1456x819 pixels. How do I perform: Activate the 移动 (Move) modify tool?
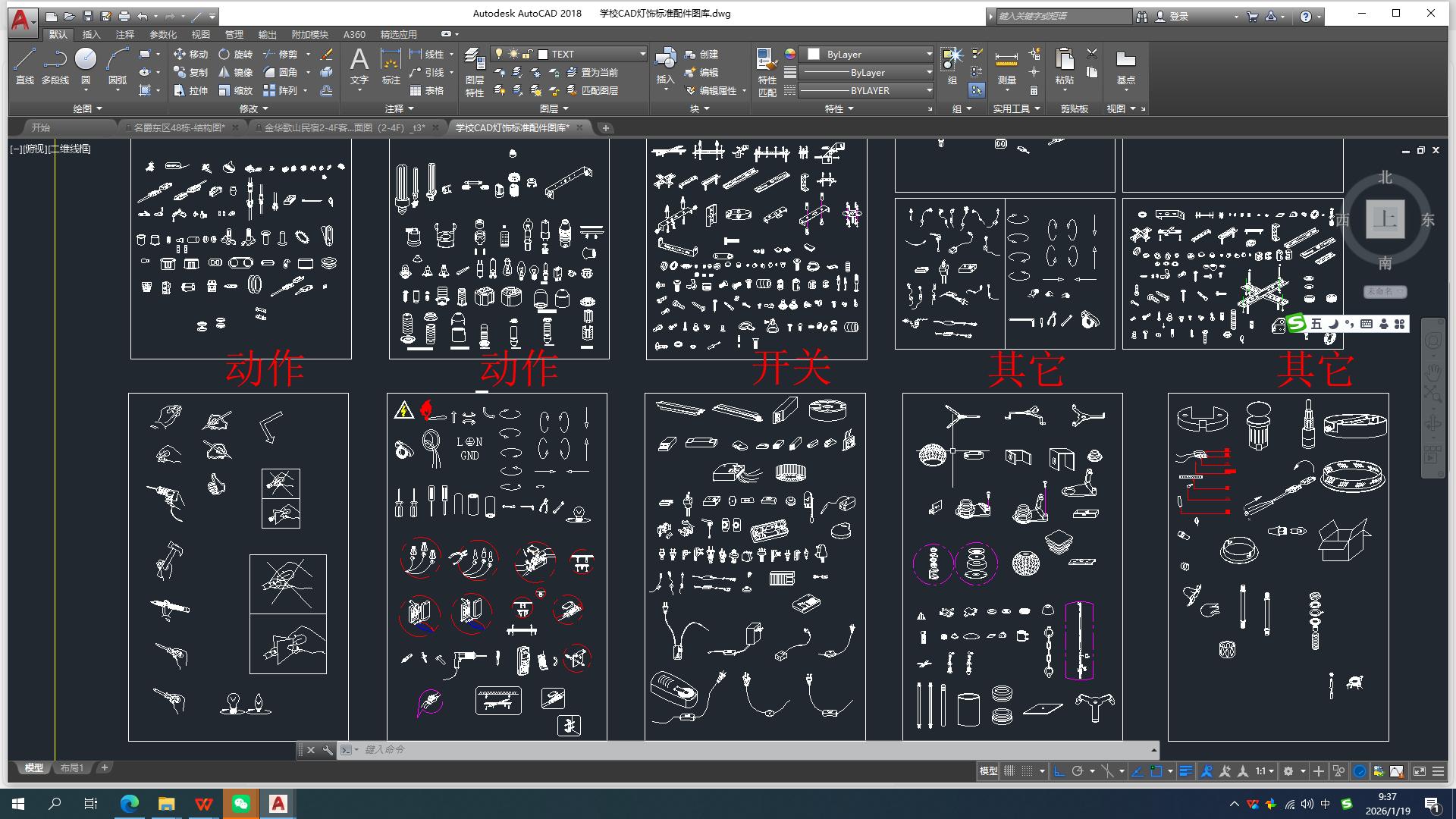click(190, 54)
